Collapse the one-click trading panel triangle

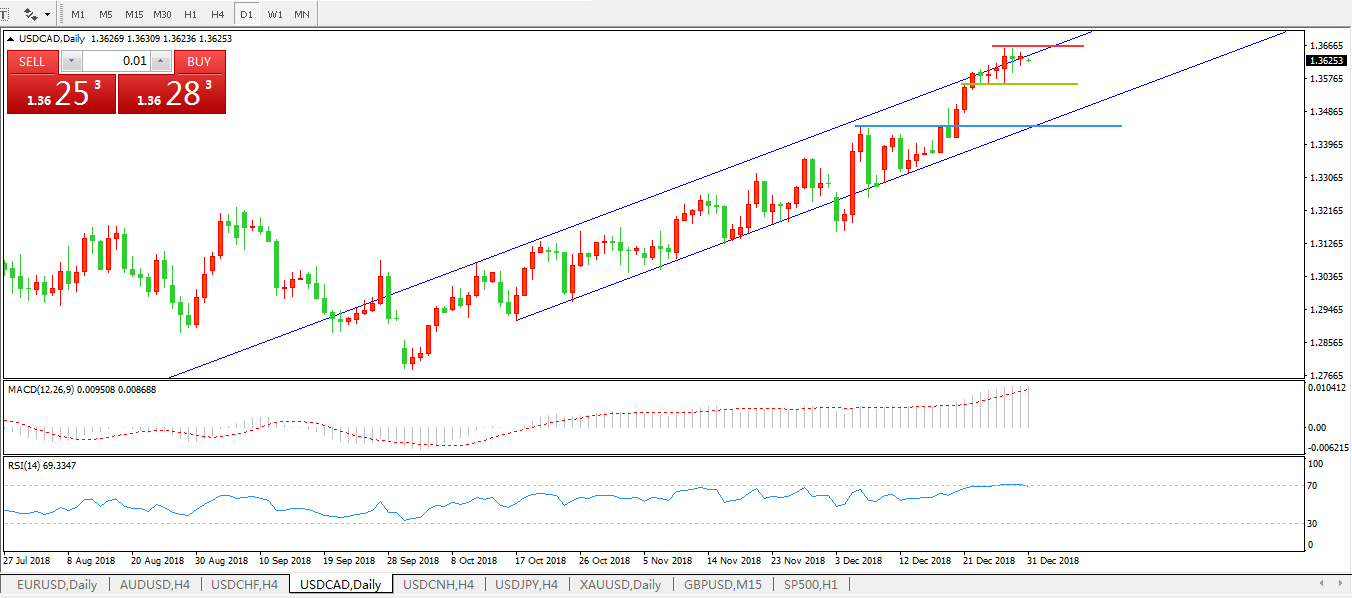pyautogui.click(x=11, y=39)
